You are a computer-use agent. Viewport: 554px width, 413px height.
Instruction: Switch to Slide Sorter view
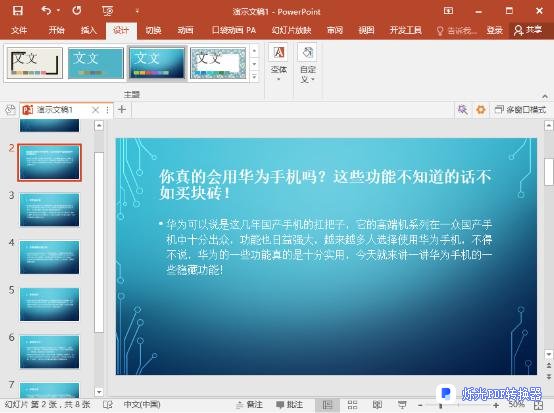[x=352, y=405]
